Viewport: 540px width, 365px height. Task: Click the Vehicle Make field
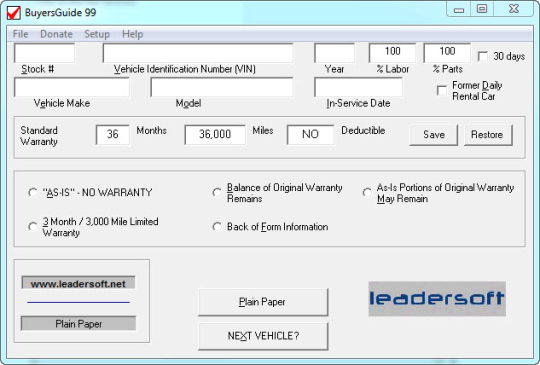[72, 87]
